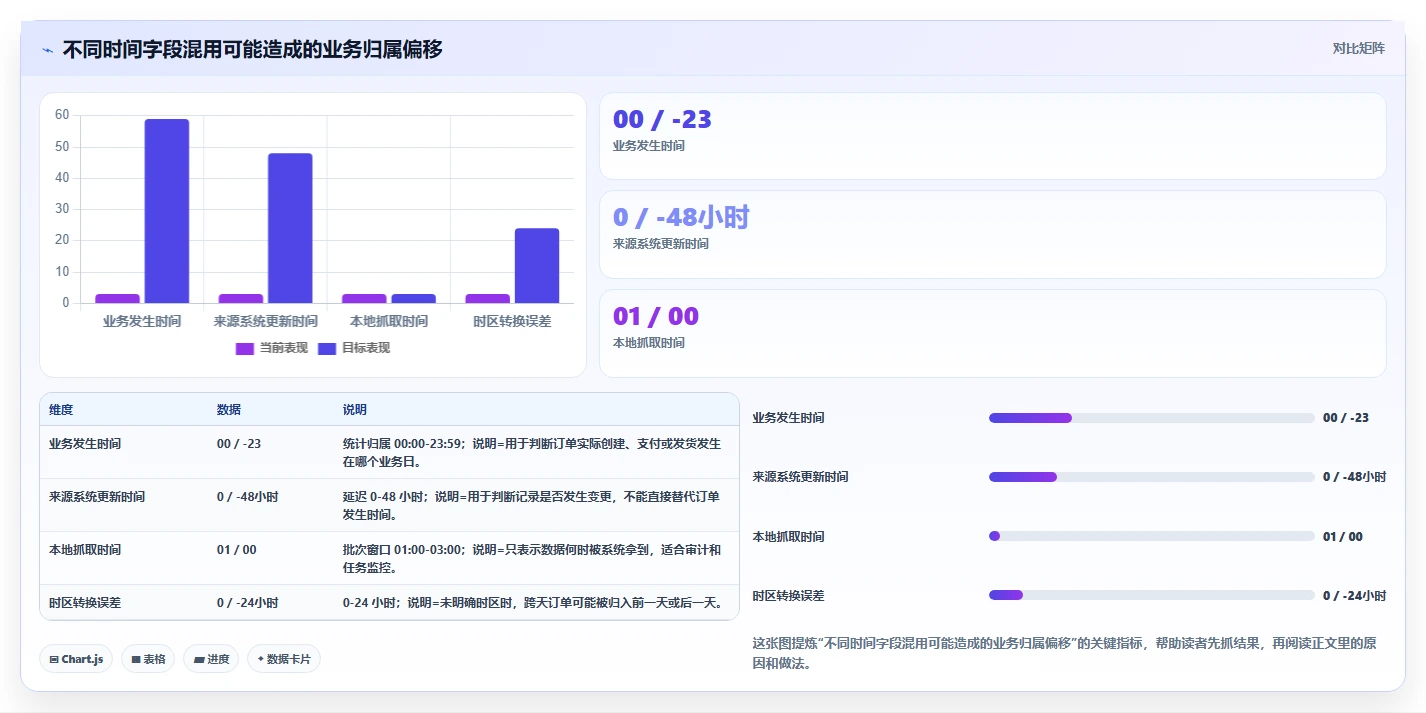This screenshot has width=1426, height=713.
Task: Toggle the 目标表现 legend swatch
Action: tap(327, 348)
